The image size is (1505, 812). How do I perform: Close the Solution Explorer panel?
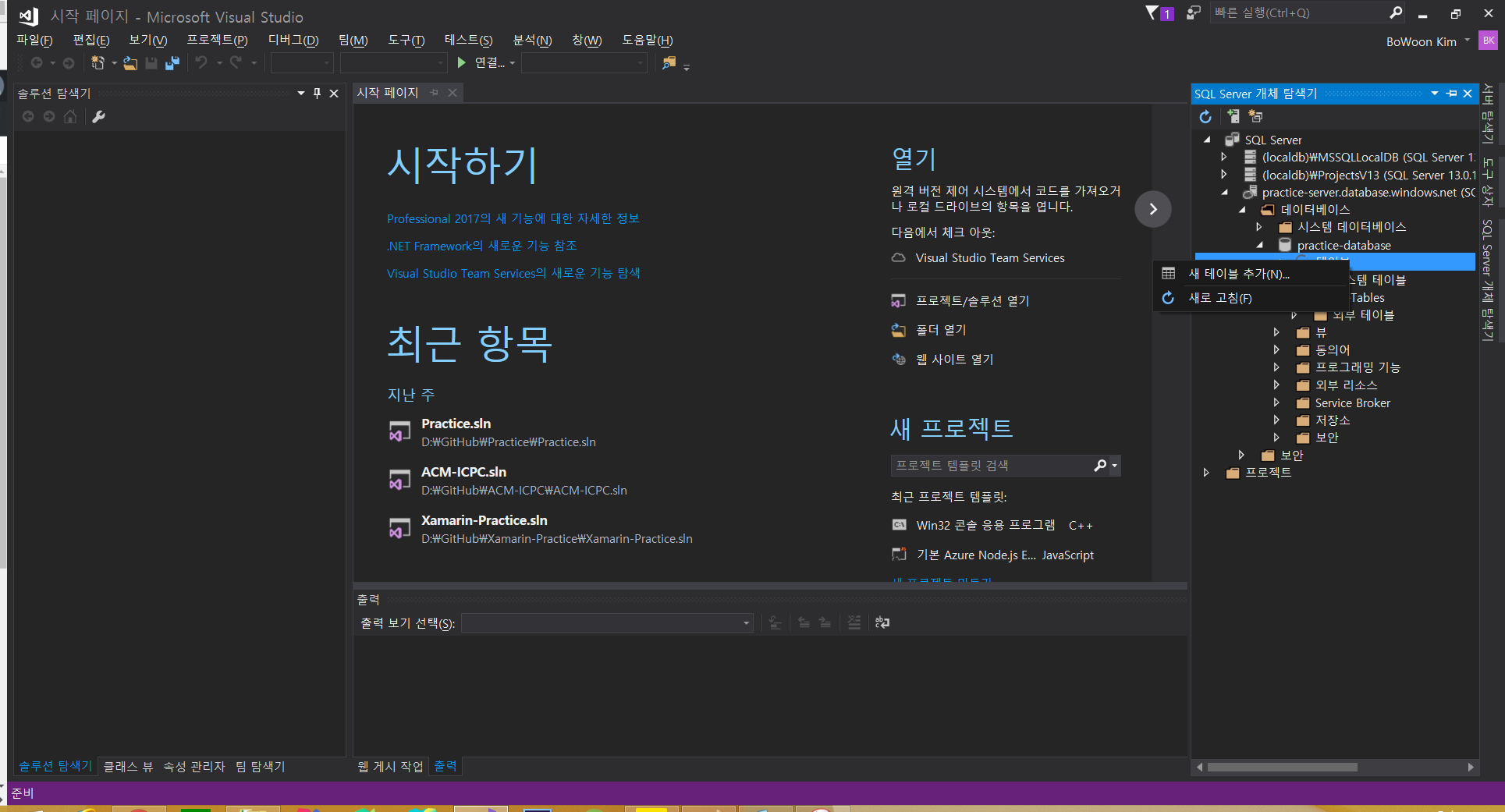(334, 94)
